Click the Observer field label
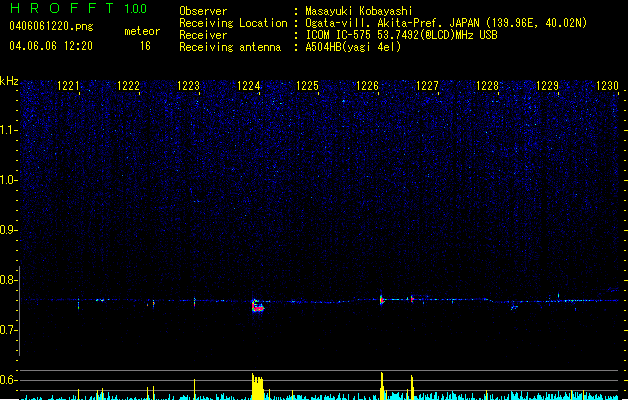Image resolution: width=629 pixels, height=400 pixels. 203,11
